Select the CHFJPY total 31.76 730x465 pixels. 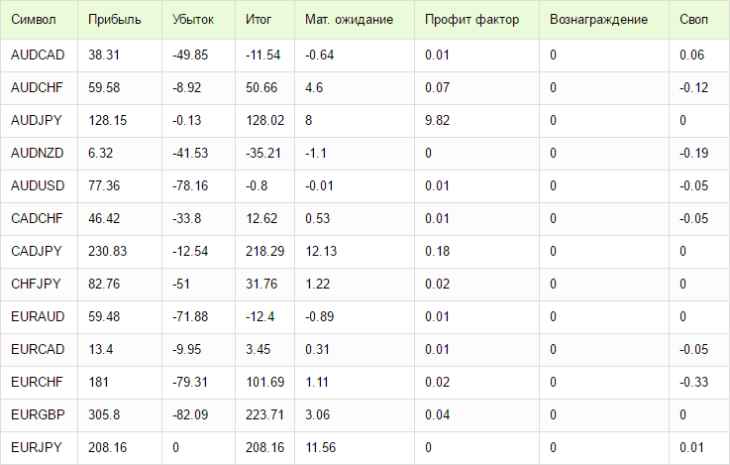coord(261,283)
